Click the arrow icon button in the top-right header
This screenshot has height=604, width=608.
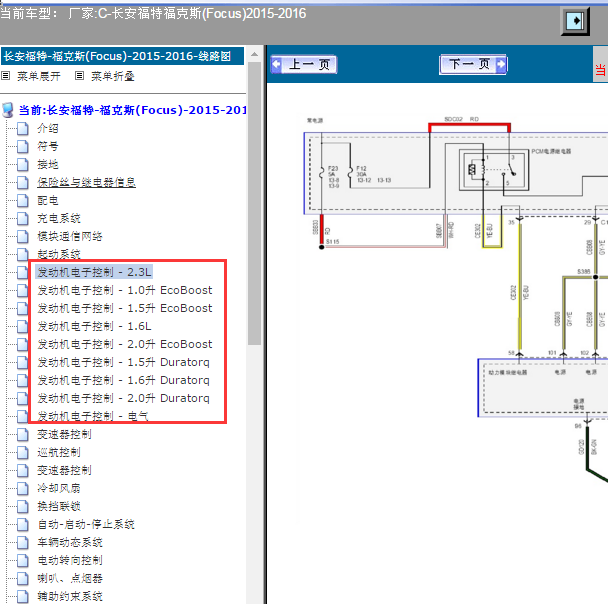click(575, 21)
